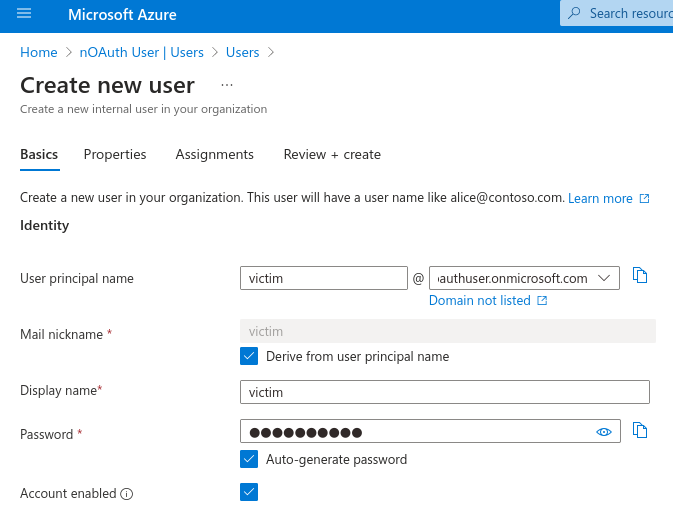Copy the user principal name
The height and width of the screenshot is (514, 673).
tap(640, 275)
